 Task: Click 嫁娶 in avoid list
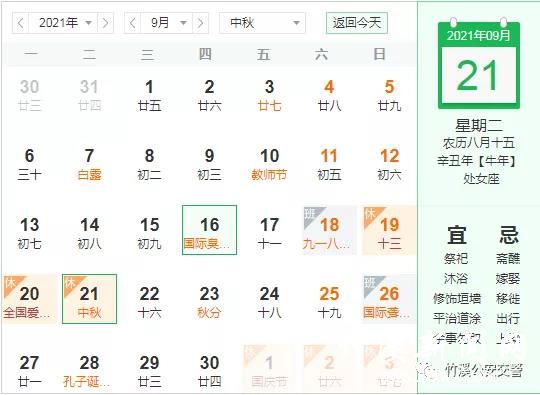pos(508,278)
